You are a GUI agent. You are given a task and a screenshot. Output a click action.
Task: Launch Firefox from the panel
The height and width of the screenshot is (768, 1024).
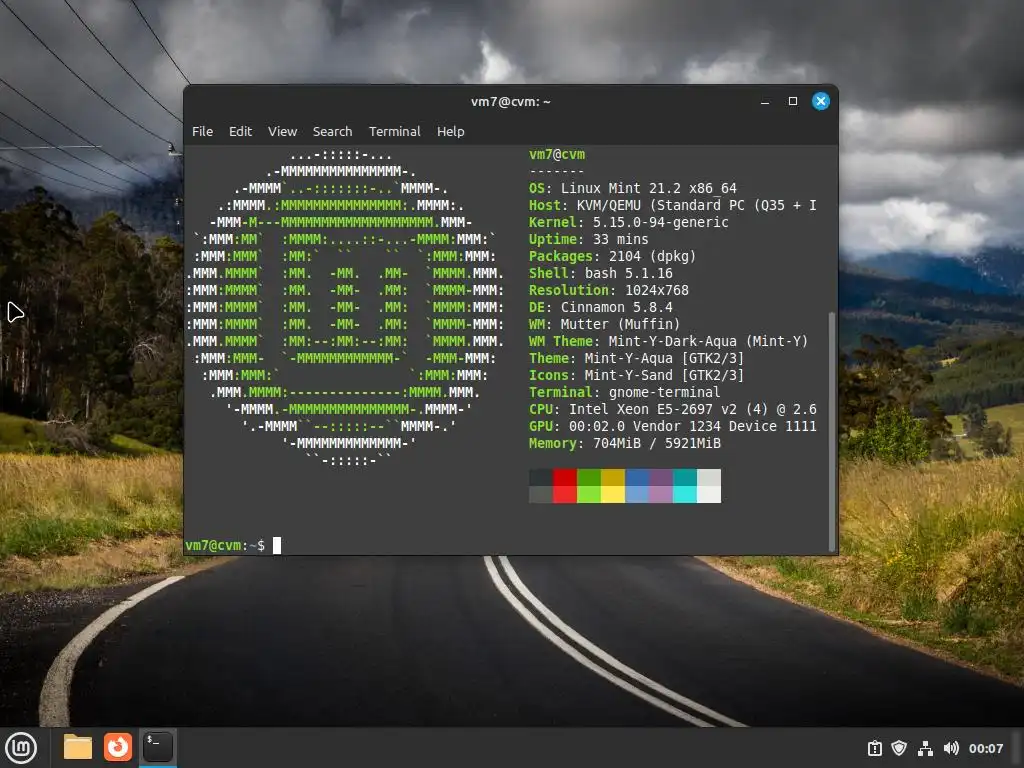(118, 747)
